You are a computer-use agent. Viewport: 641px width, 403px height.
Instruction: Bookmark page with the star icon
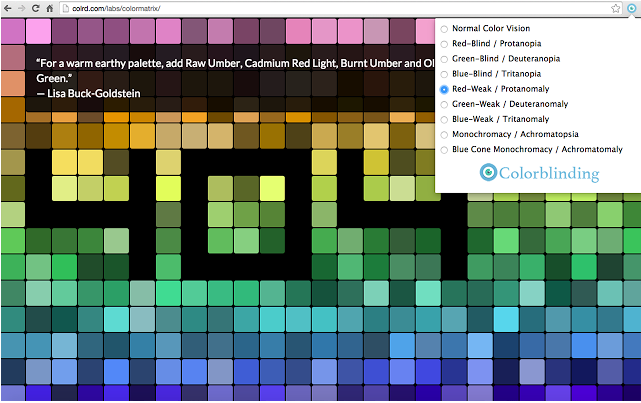point(615,8)
